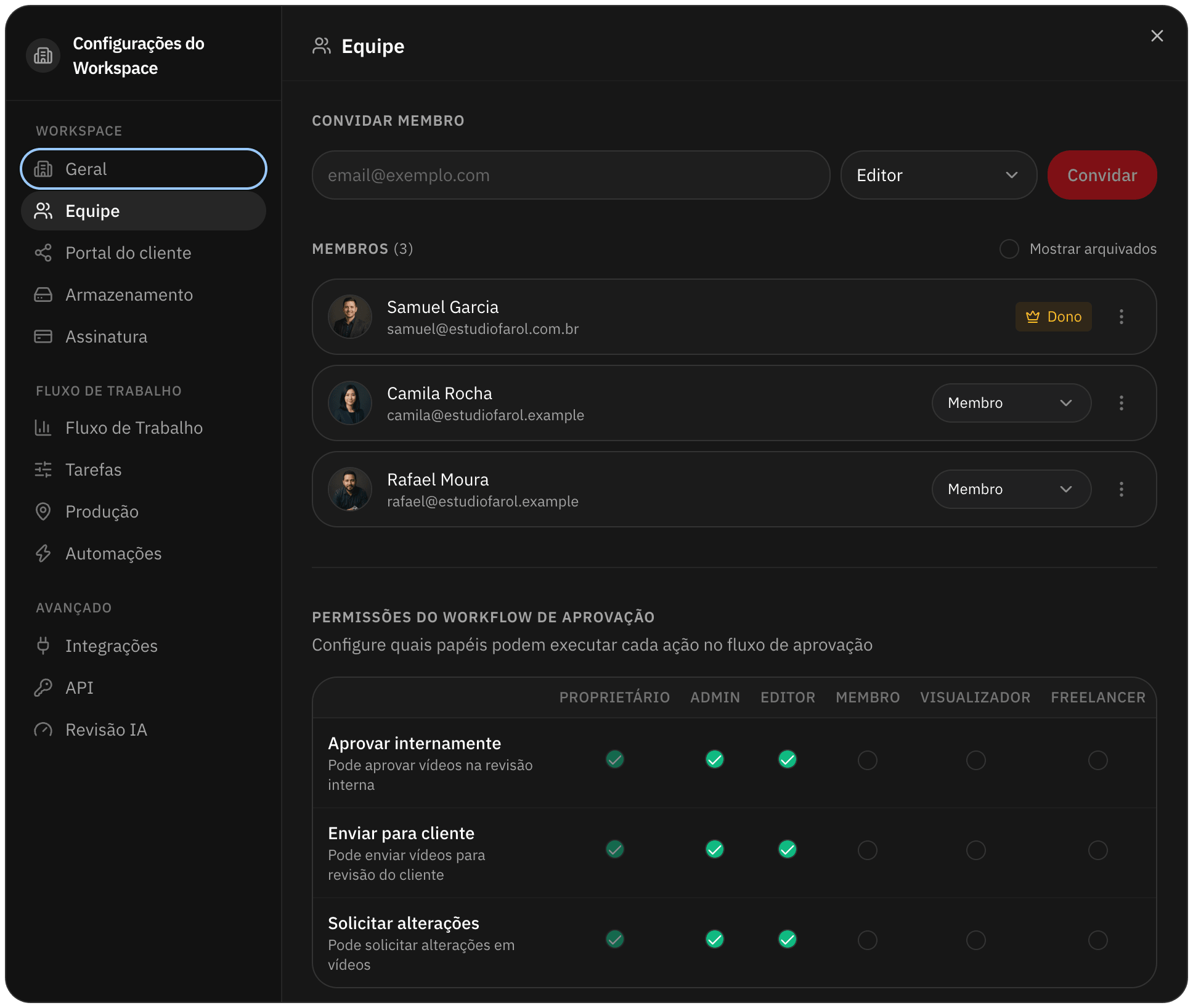Open Integrações in sidebar
1193x1008 pixels.
(x=144, y=646)
